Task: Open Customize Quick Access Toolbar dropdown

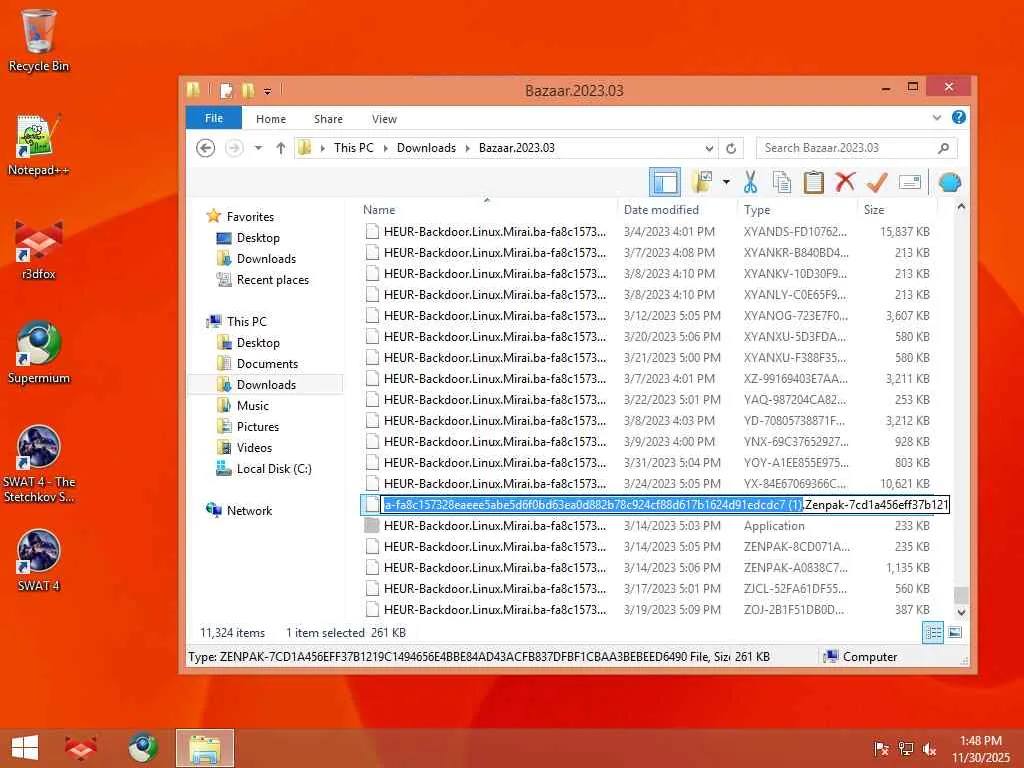Action: point(267,91)
